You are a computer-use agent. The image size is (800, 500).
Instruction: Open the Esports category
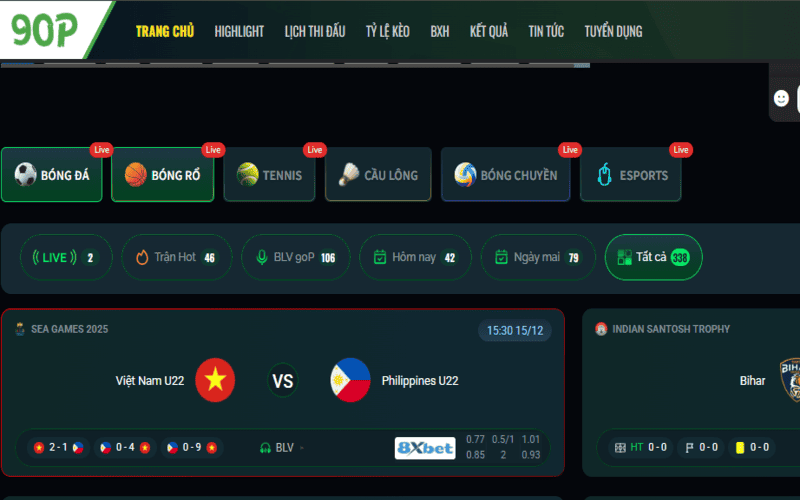click(x=631, y=176)
